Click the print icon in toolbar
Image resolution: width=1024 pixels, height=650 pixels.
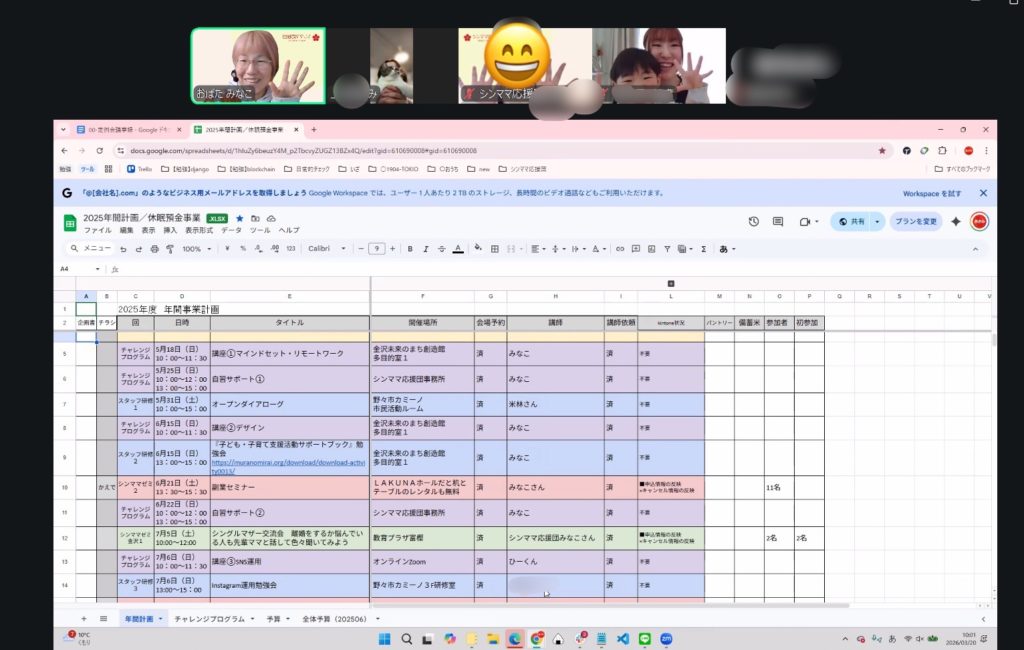point(154,249)
